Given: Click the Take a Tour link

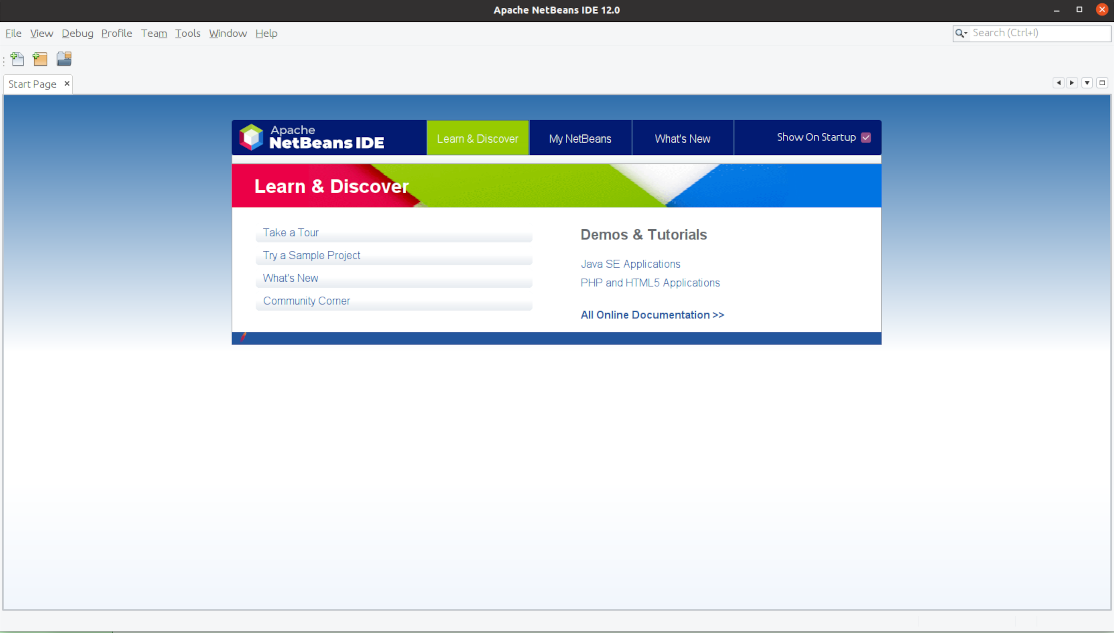Looking at the screenshot, I should click(x=291, y=232).
